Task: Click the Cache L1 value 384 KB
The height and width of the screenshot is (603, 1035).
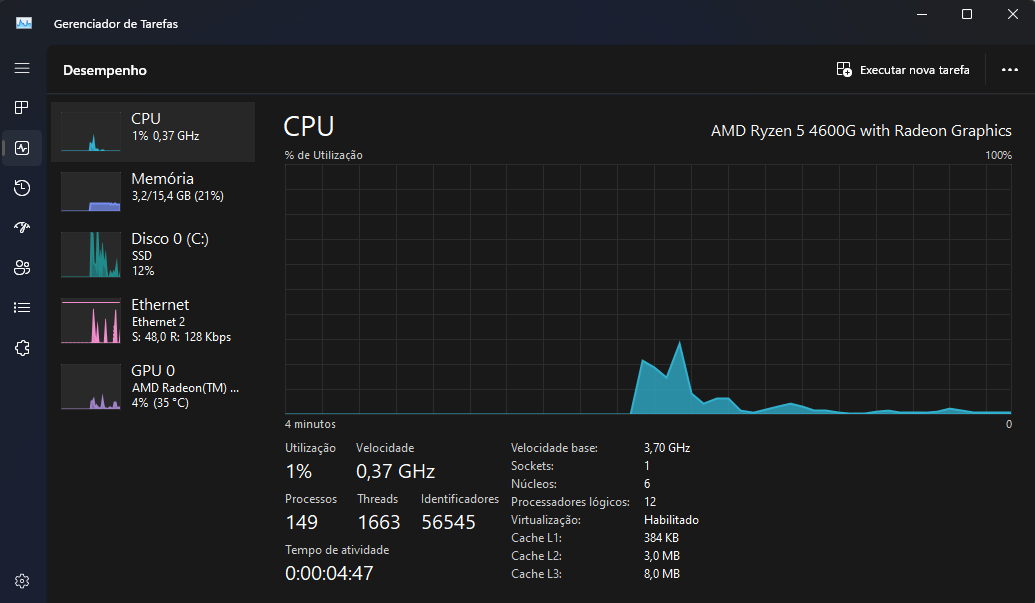Action: click(661, 538)
